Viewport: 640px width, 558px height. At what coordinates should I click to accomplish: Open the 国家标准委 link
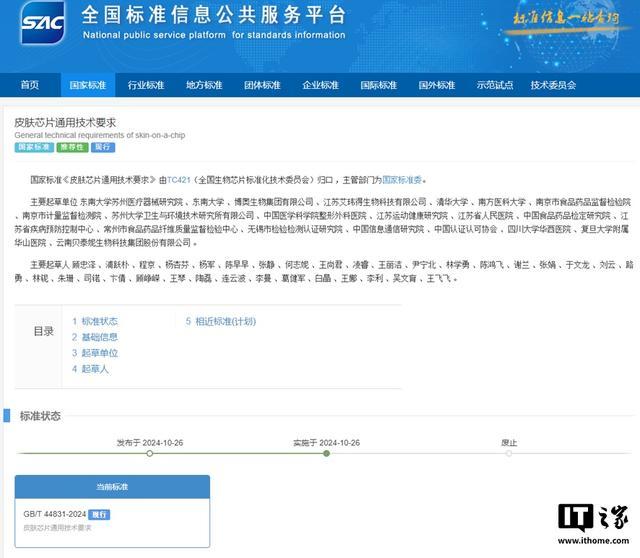point(403,180)
